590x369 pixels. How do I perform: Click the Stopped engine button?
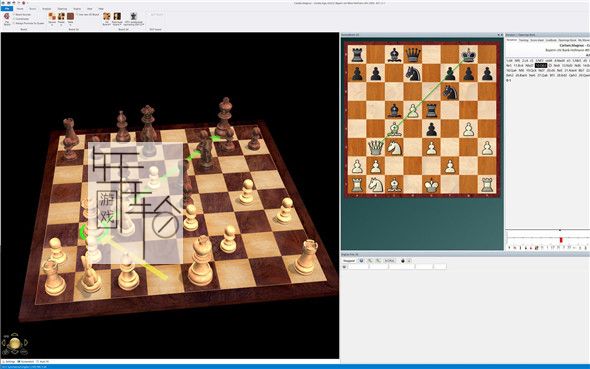(x=349, y=261)
